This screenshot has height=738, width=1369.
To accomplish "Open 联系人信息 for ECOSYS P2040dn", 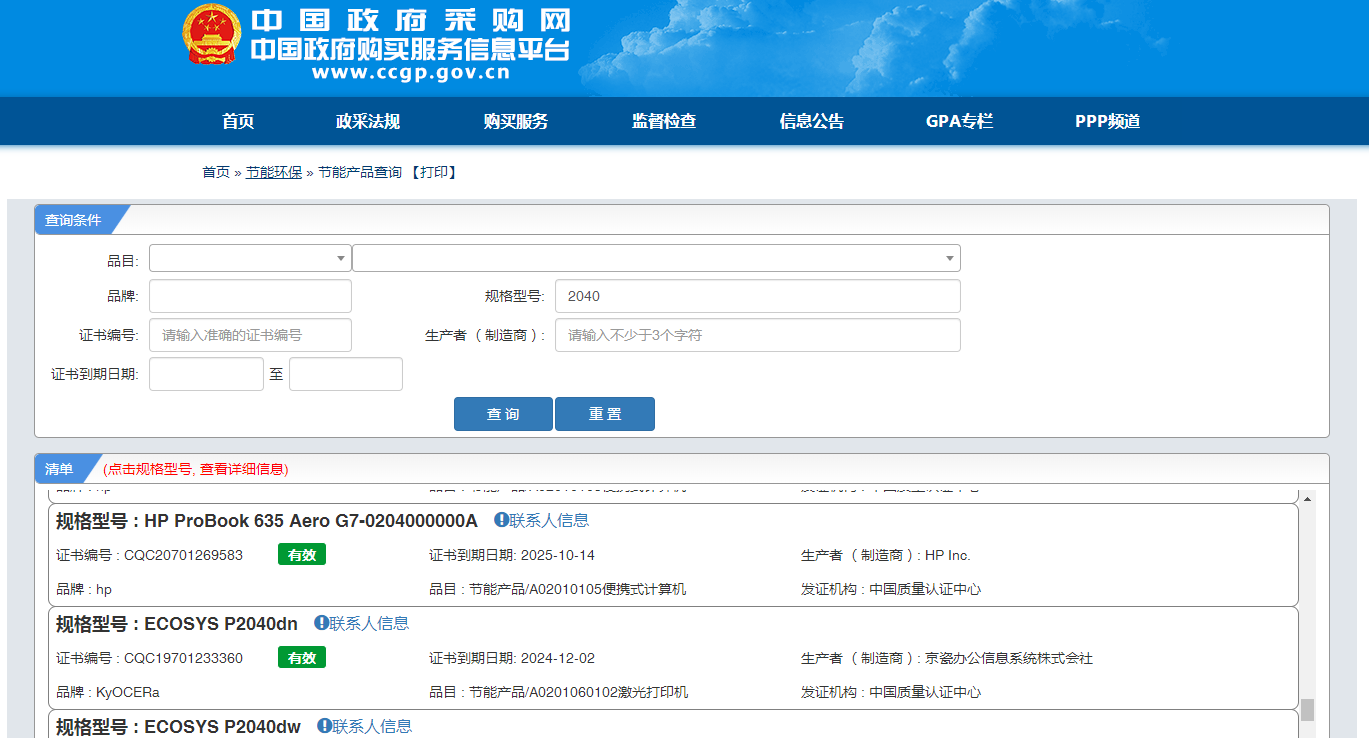I will (x=369, y=623).
